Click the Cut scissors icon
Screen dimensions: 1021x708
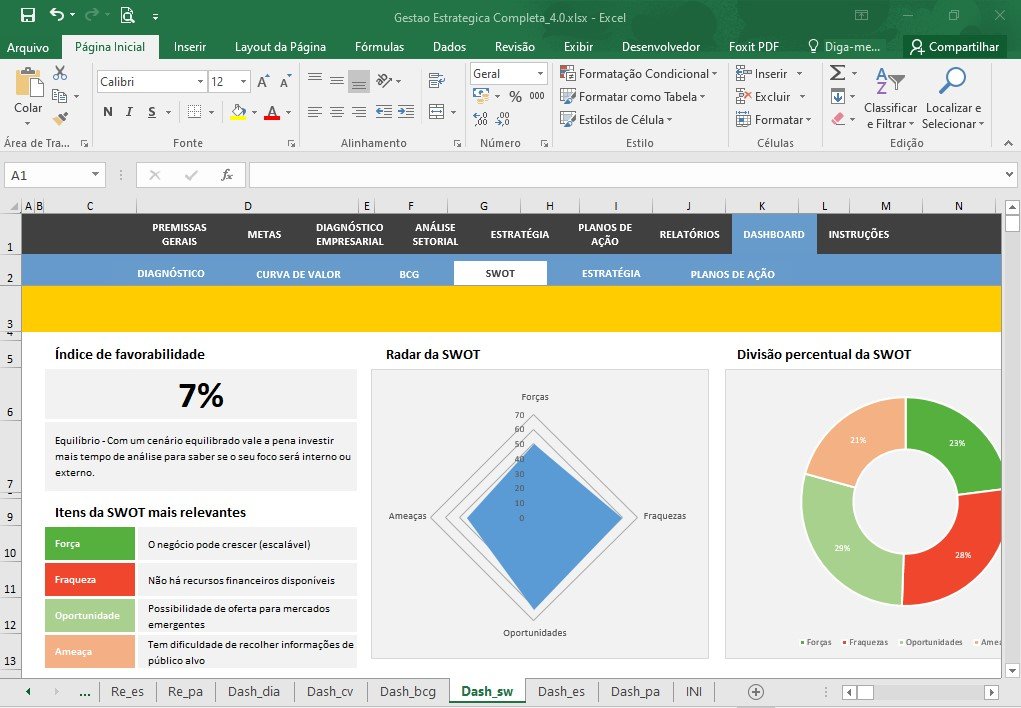tap(60, 72)
